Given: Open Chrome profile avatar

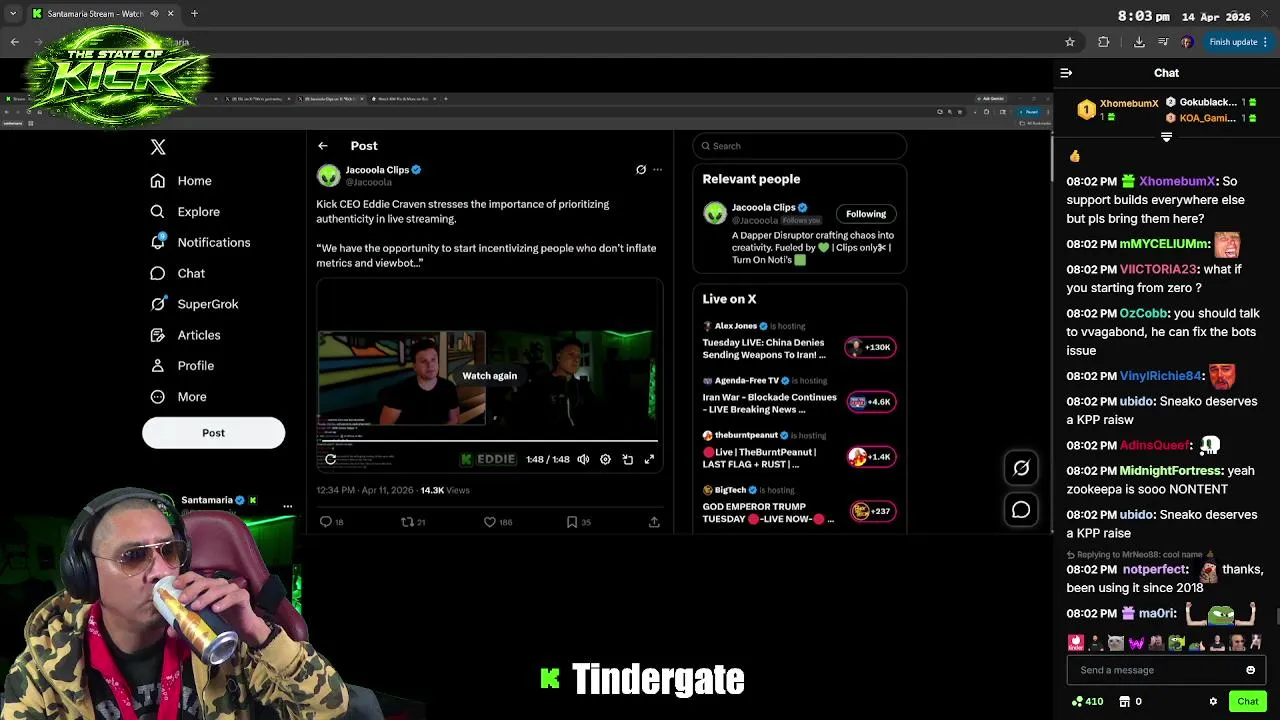Looking at the screenshot, I should [1186, 42].
